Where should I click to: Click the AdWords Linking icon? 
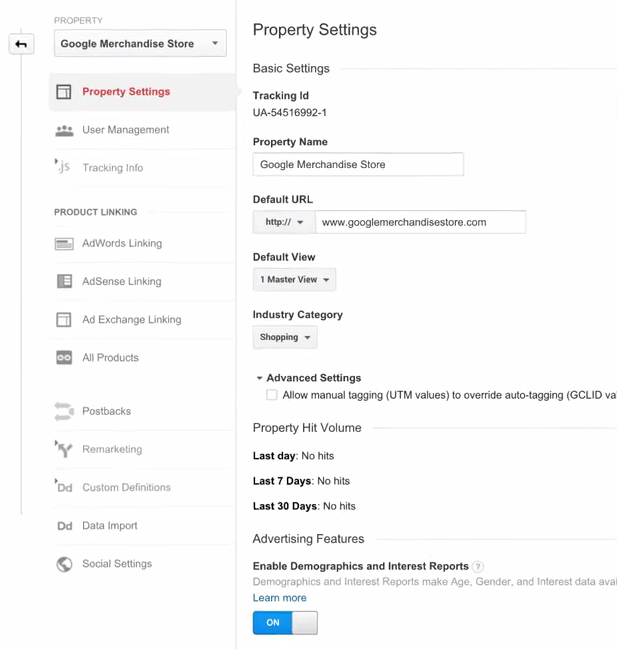click(64, 243)
